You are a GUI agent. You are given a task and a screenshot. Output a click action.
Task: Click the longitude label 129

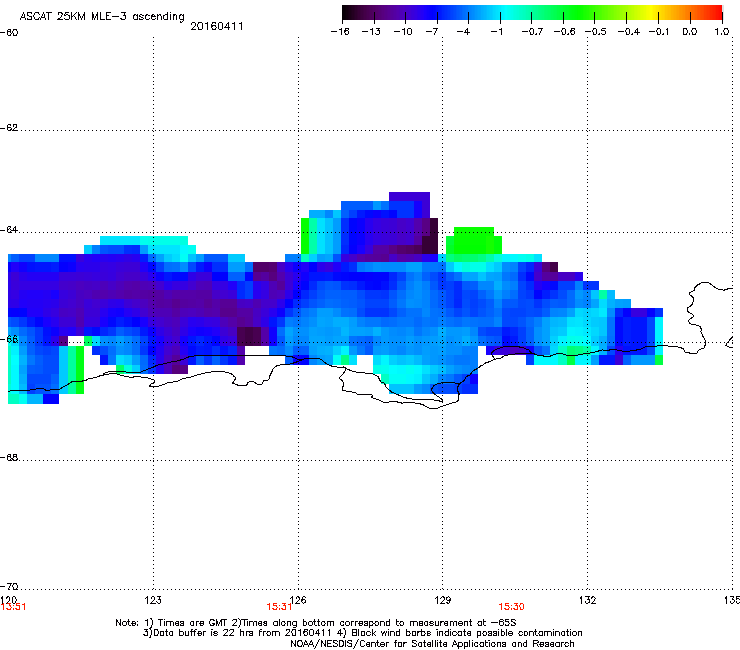click(443, 600)
